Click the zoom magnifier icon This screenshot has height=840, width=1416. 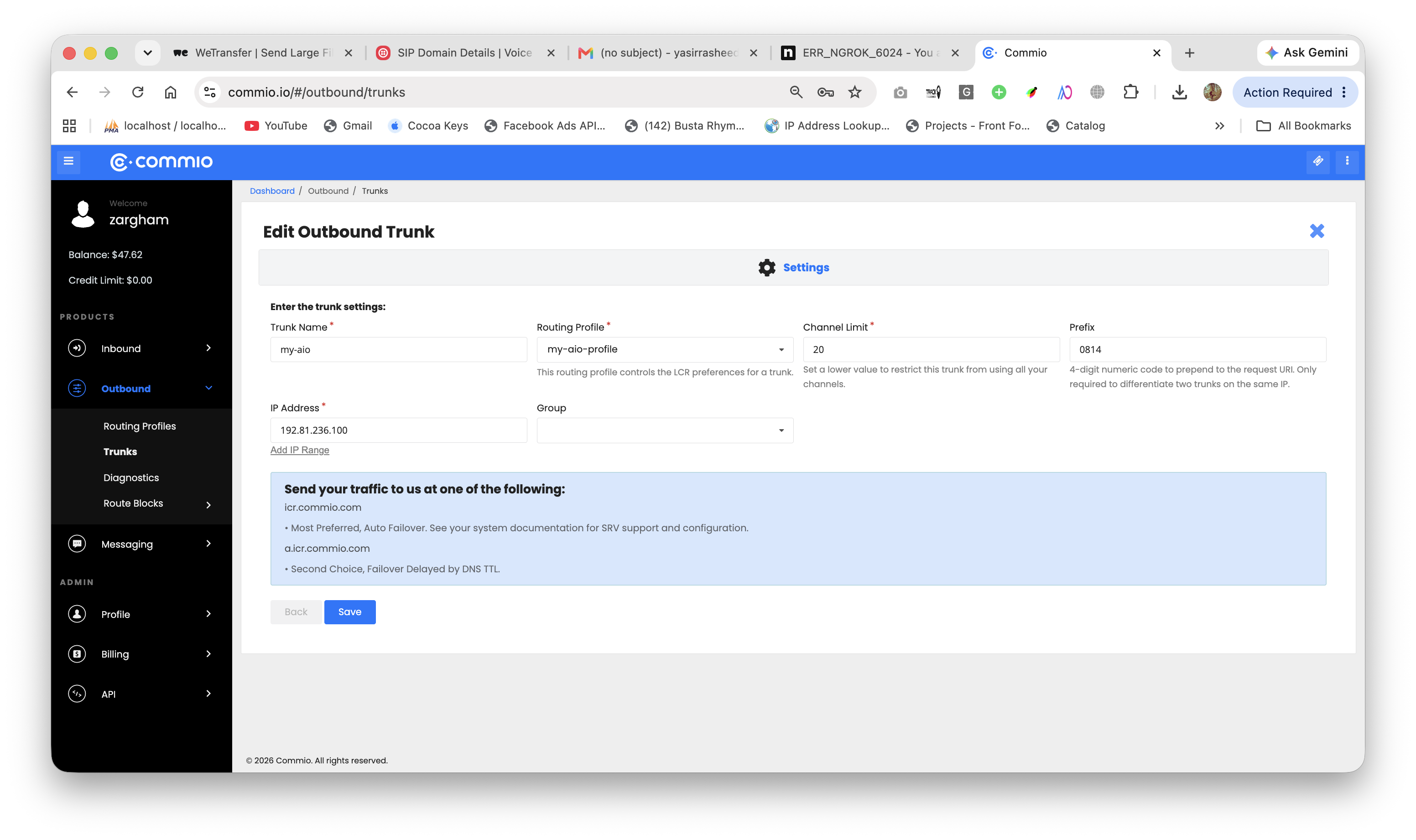click(796, 92)
